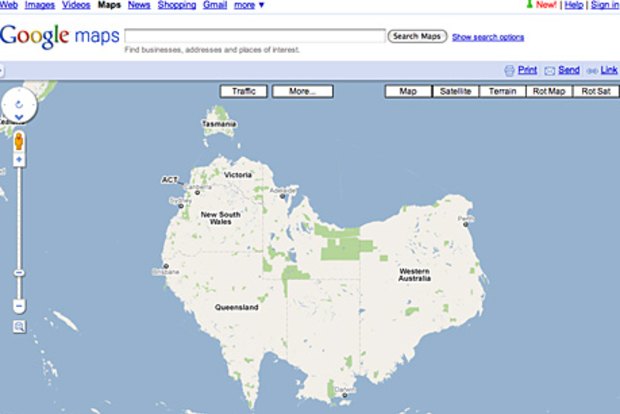The image size is (620, 414).
Task: Open Gmail from the top navigation bar
Action: pyautogui.click(x=214, y=5)
